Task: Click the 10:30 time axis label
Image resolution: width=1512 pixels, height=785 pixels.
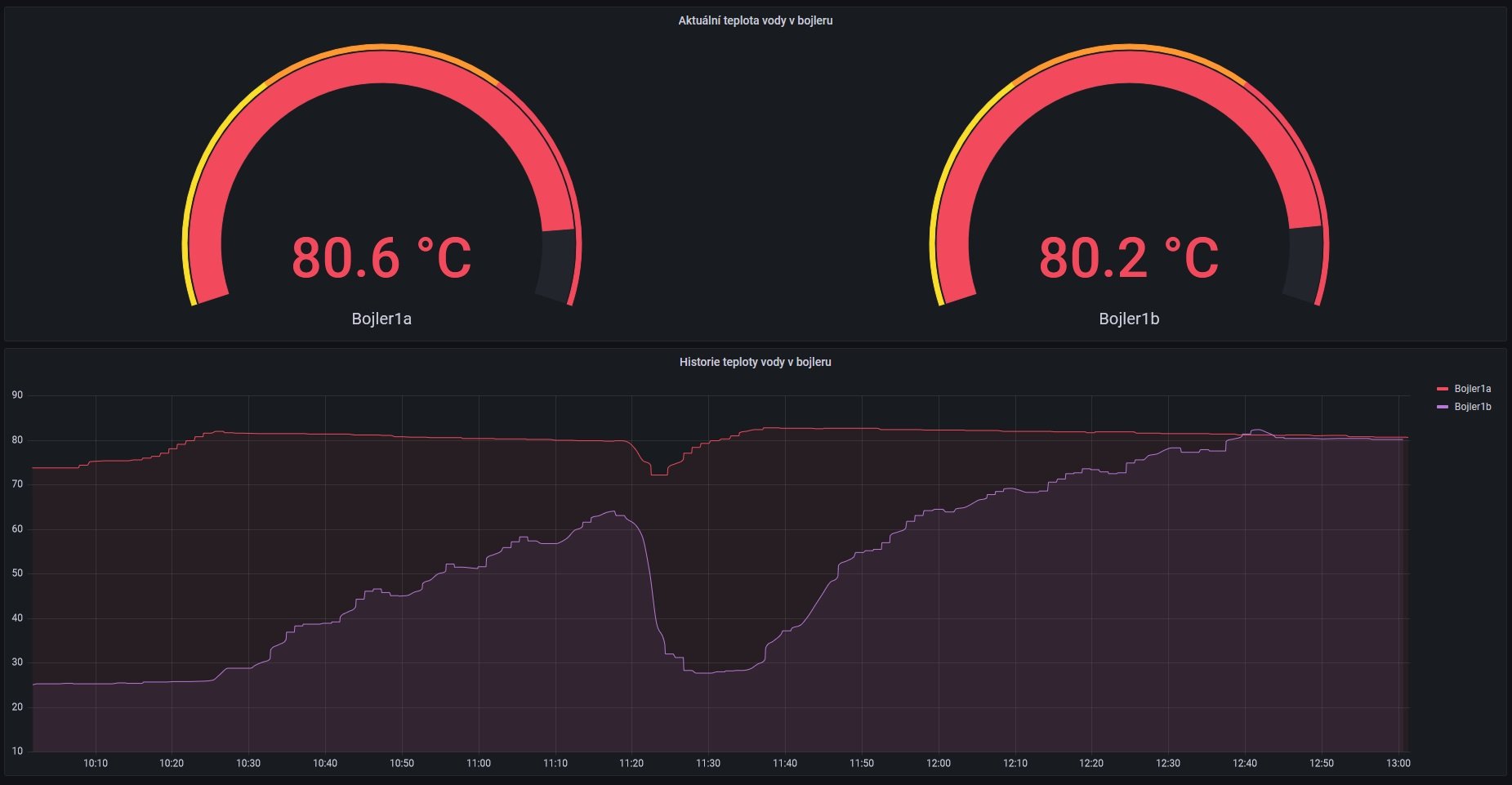Action: [248, 764]
